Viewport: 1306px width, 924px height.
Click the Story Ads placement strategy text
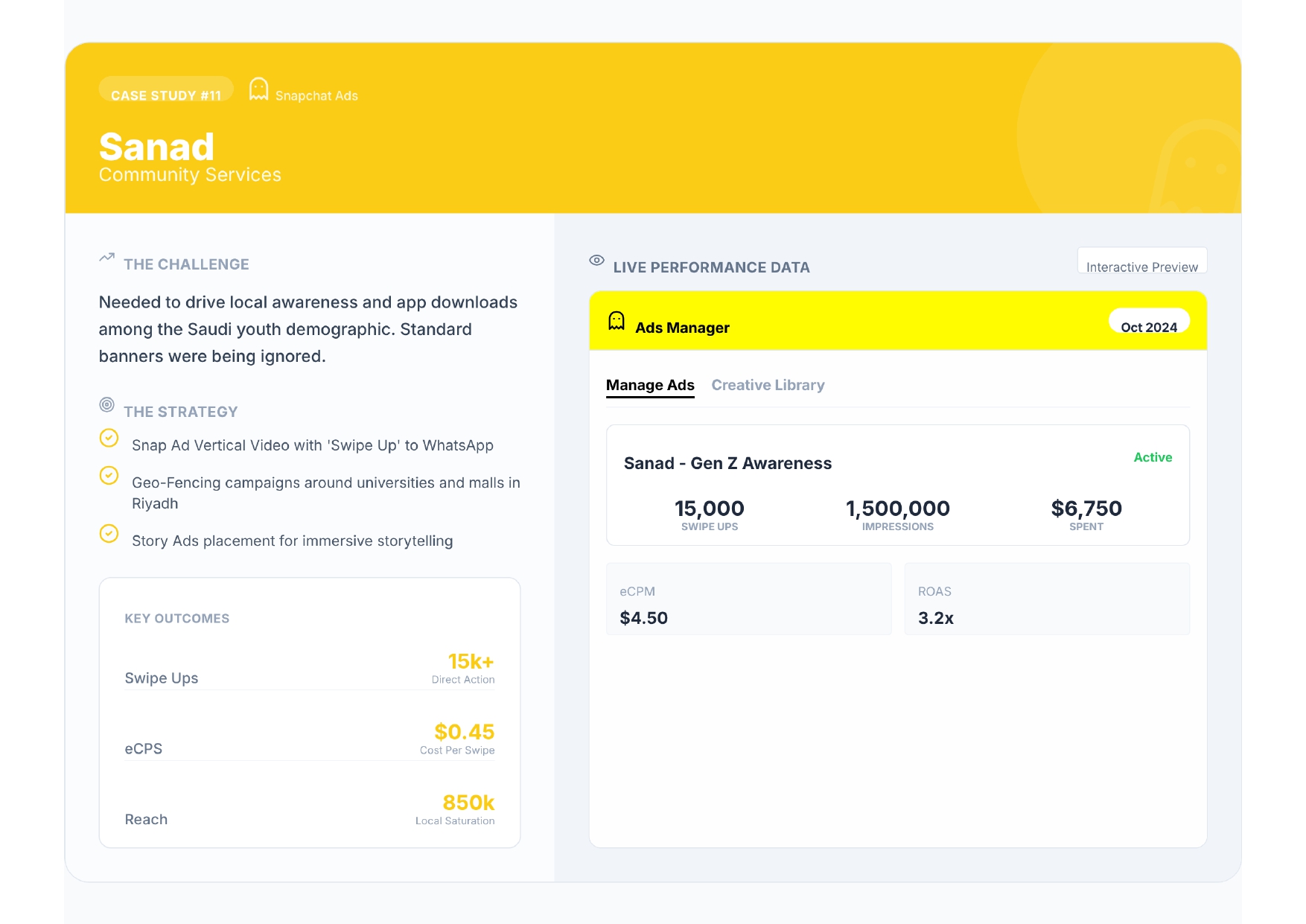pos(292,541)
